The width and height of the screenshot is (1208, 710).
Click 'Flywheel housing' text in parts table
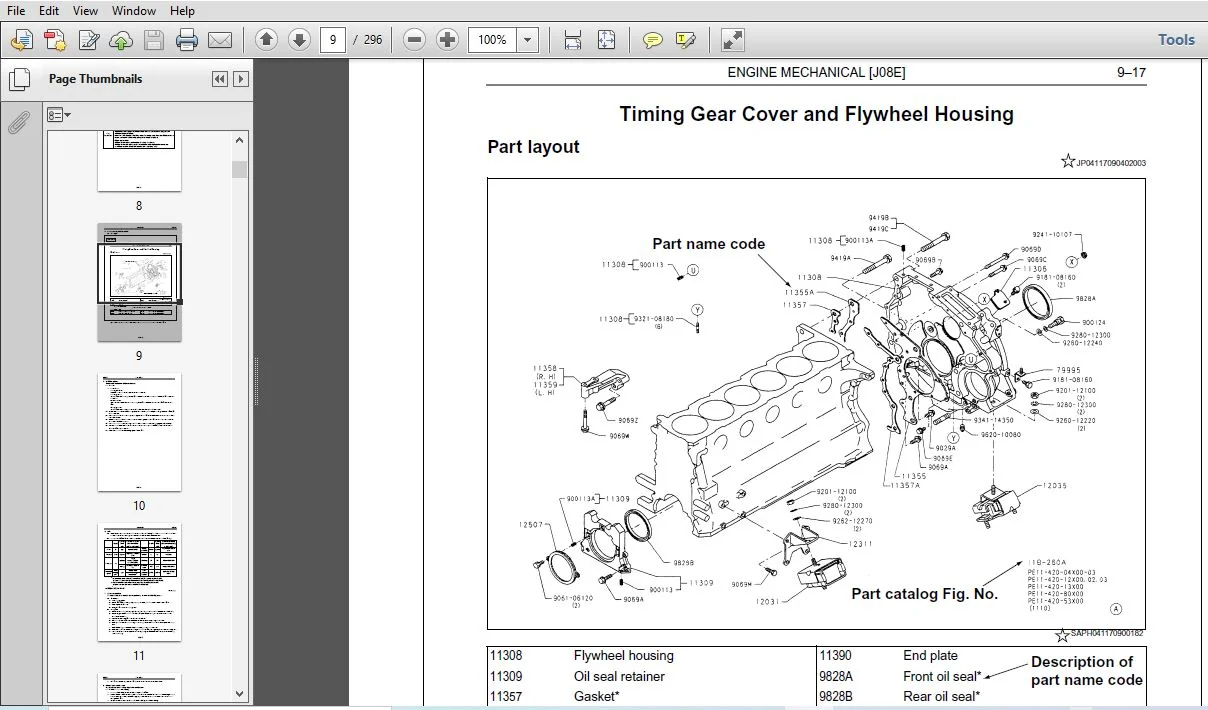point(623,656)
